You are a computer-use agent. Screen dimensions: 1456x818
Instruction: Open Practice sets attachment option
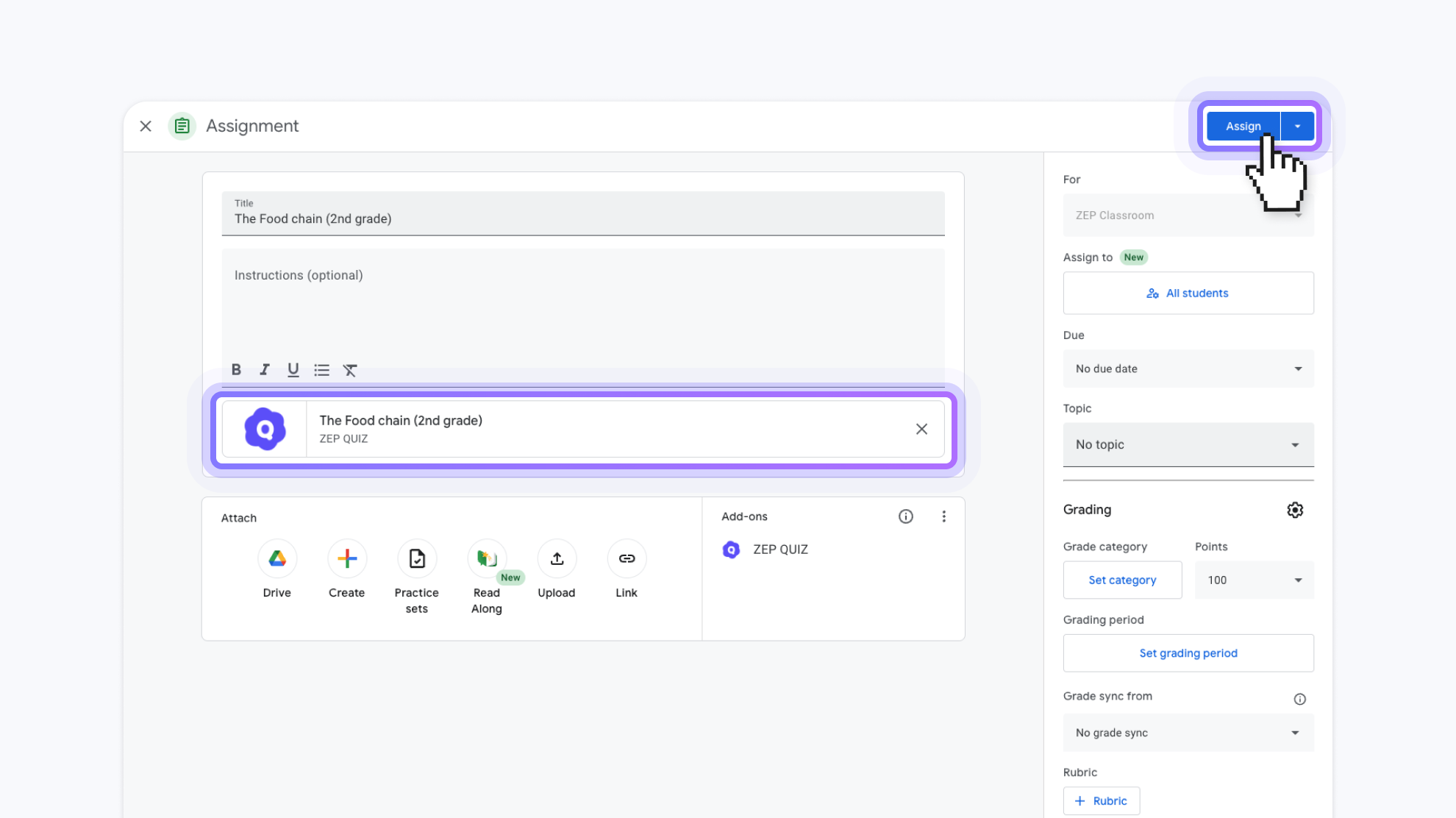[x=417, y=559]
